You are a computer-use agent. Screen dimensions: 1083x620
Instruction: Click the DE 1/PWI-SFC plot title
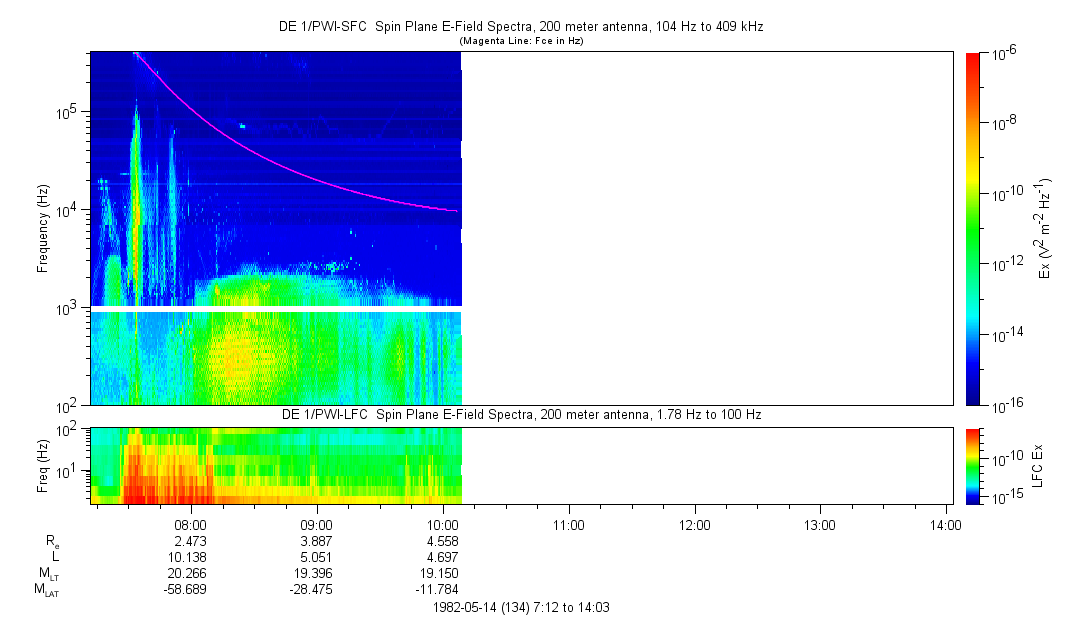(x=520, y=27)
